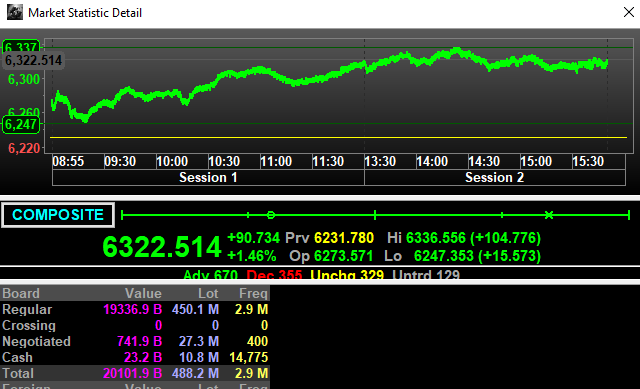Click the 08:55 time axis label

(68, 162)
